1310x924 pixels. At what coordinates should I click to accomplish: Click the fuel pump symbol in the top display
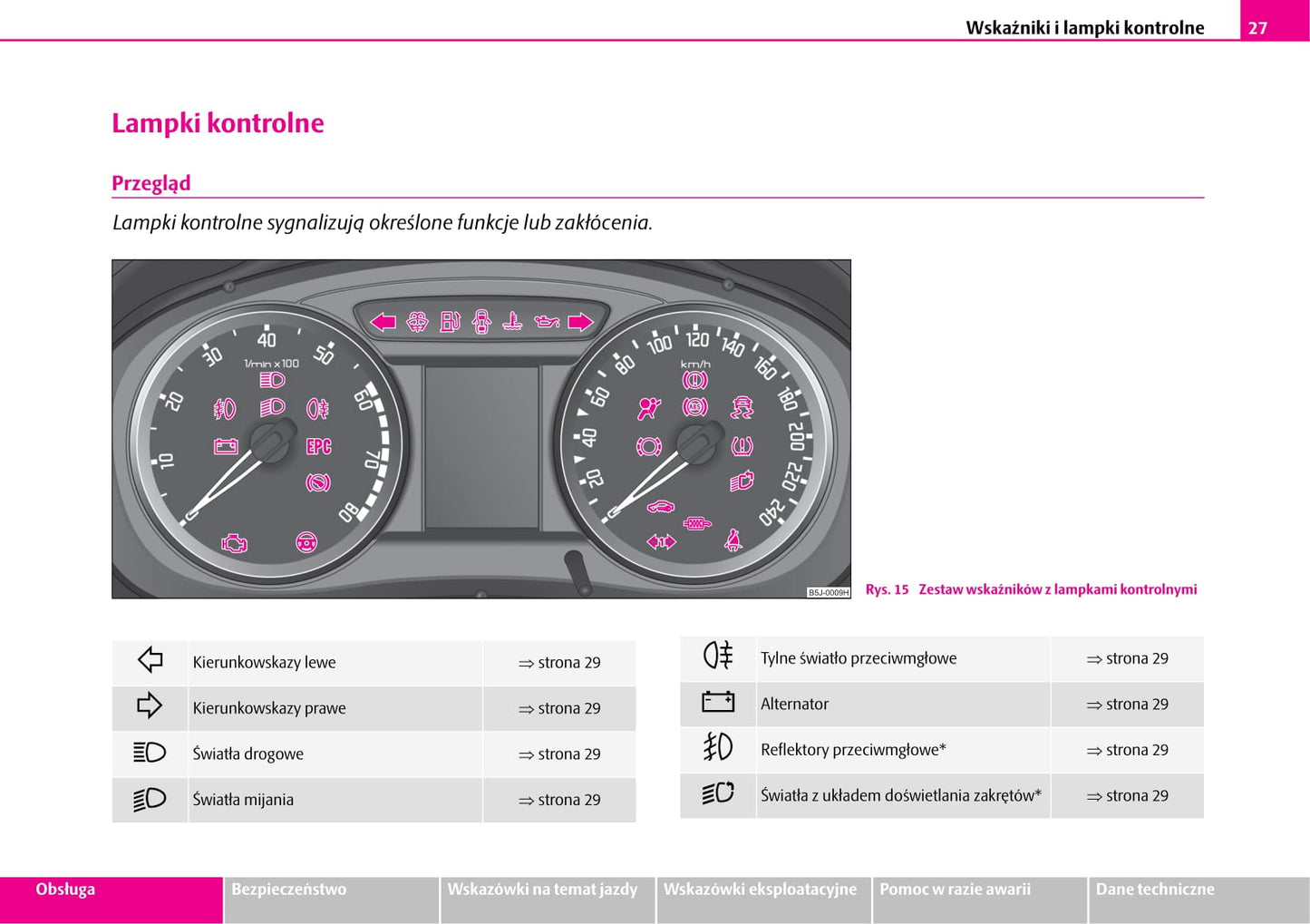(x=449, y=322)
